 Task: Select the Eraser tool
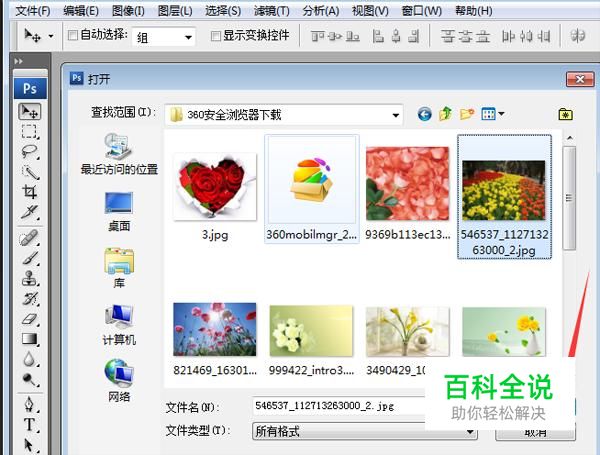click(x=29, y=319)
